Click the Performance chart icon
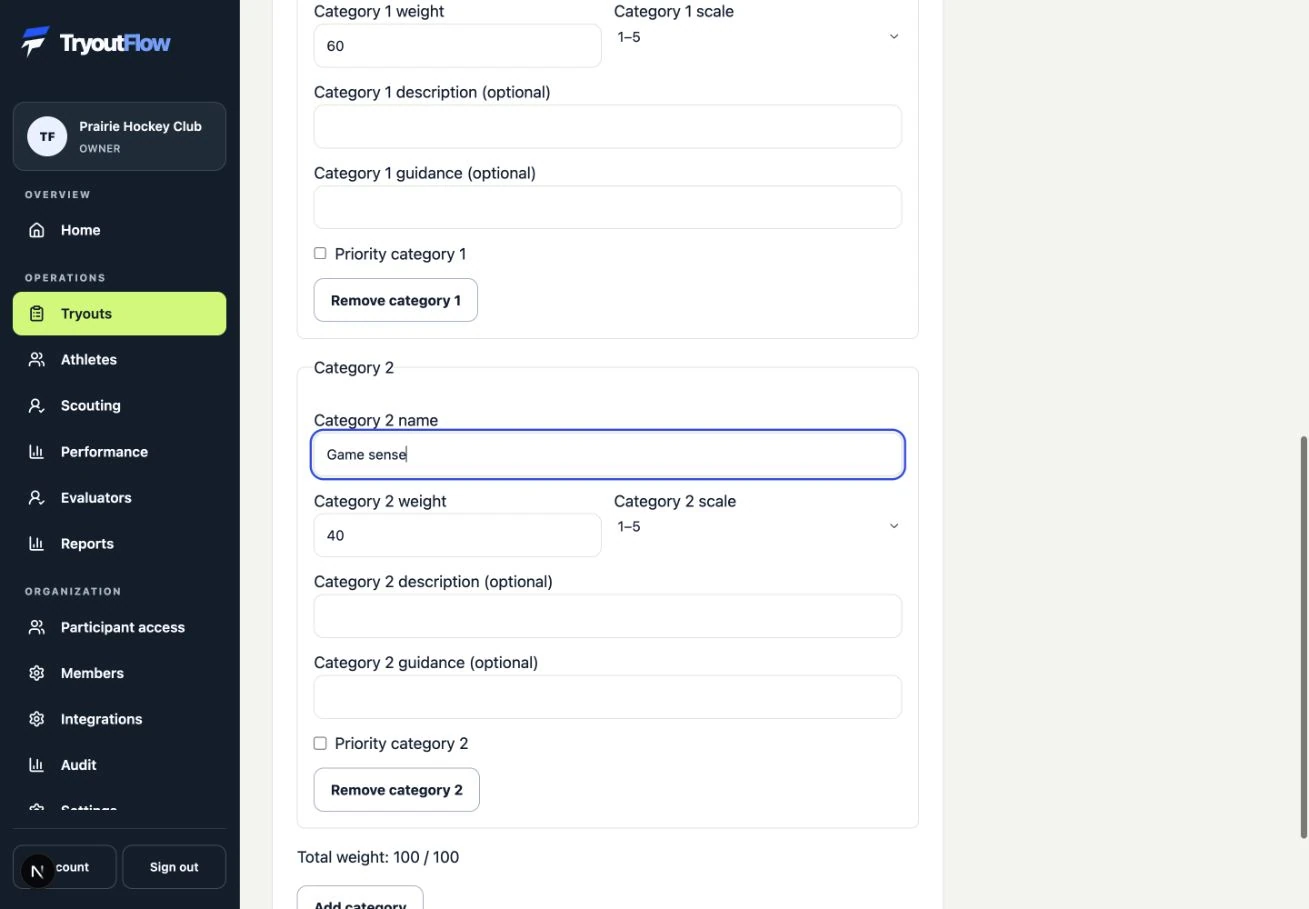 pos(37,452)
